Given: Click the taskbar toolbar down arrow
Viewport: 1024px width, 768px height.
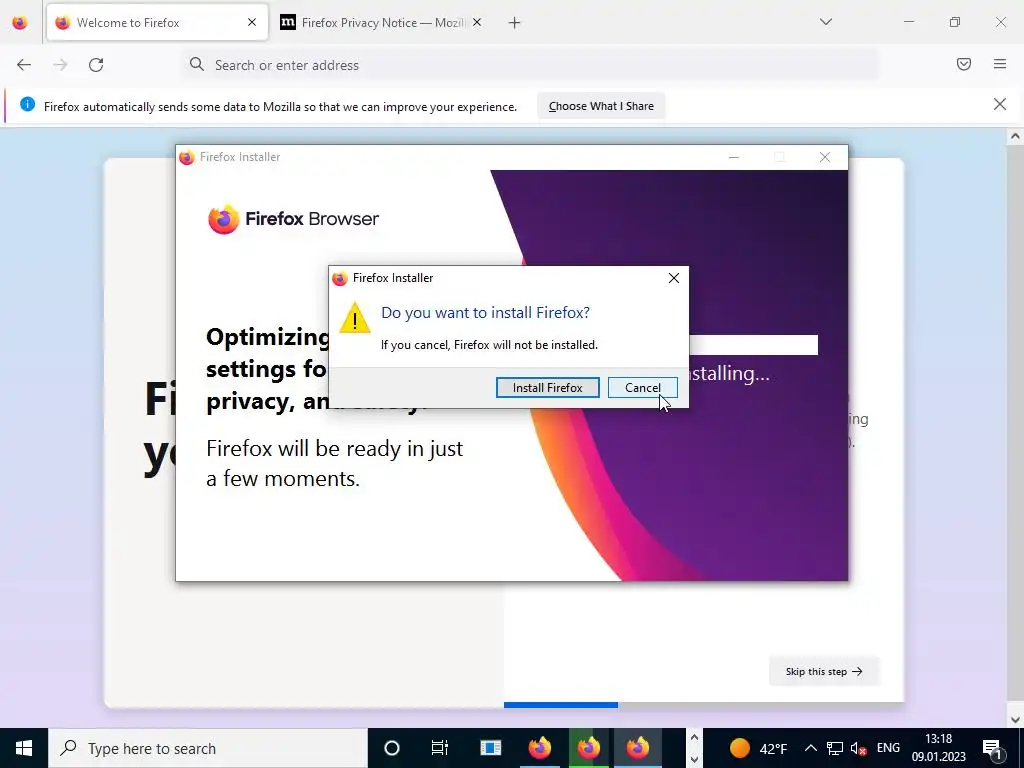Looking at the screenshot, I should click(x=694, y=759).
